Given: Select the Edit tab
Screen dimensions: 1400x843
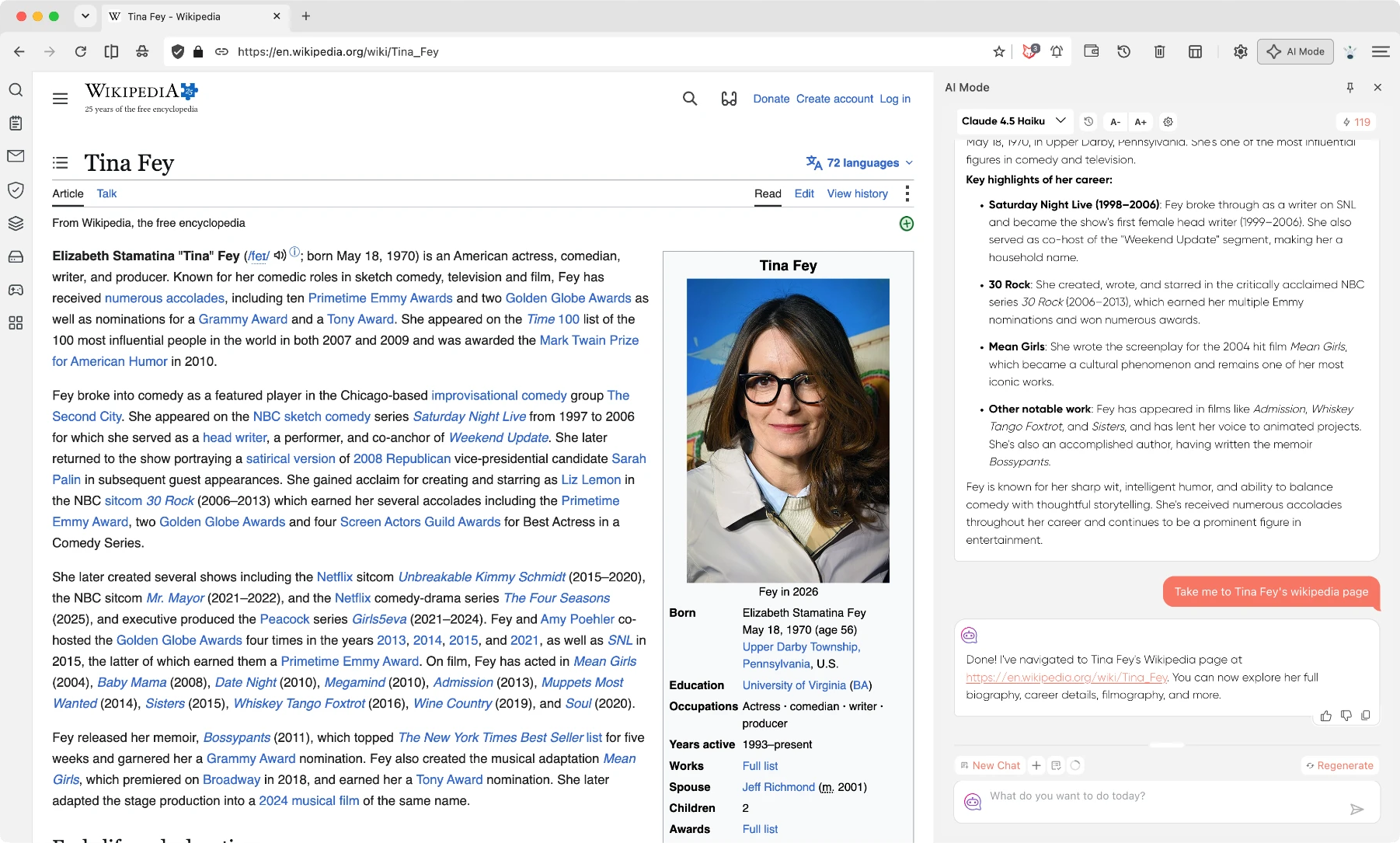Looking at the screenshot, I should tap(804, 193).
